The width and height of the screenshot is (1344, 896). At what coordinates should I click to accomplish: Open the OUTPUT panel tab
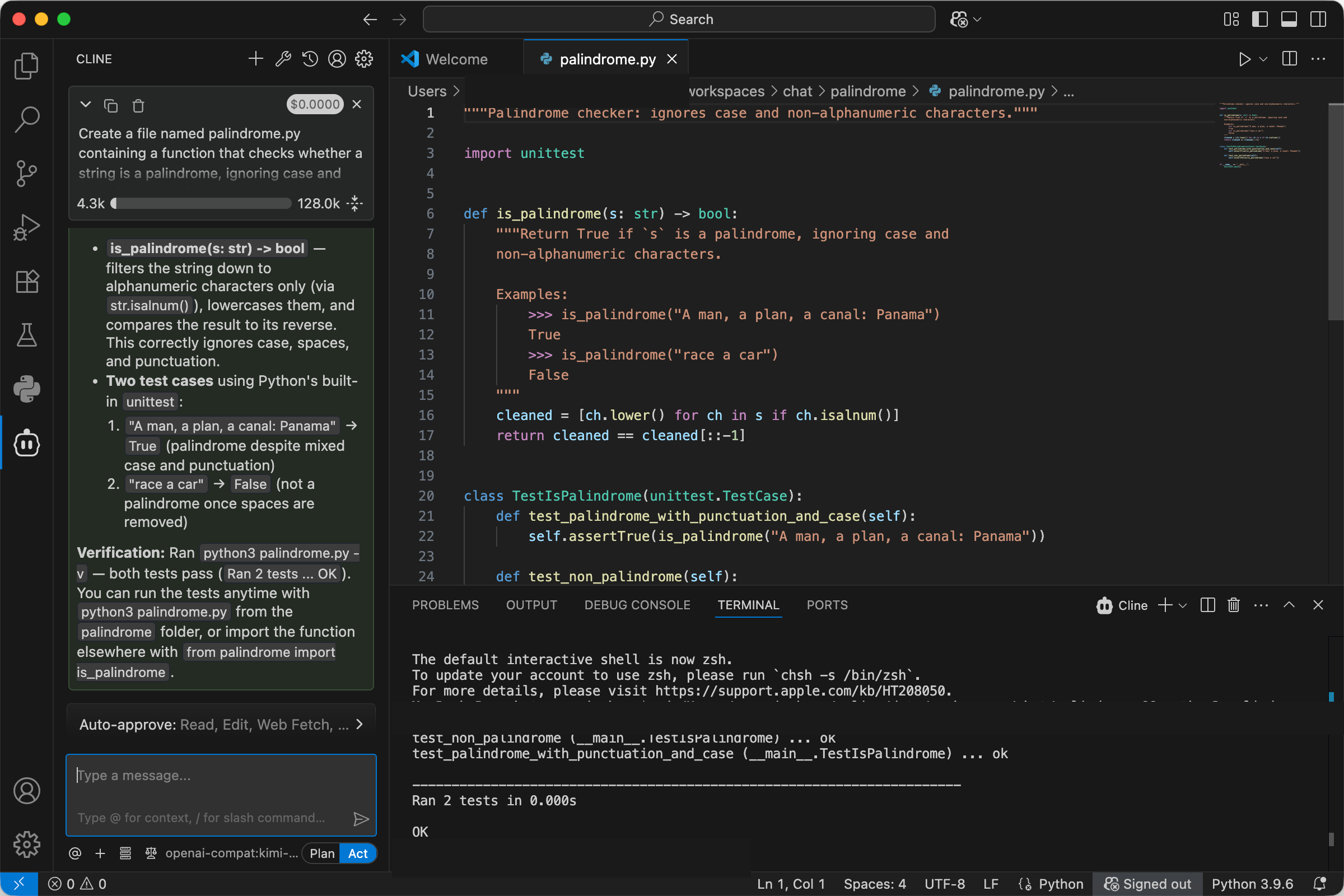tap(531, 605)
